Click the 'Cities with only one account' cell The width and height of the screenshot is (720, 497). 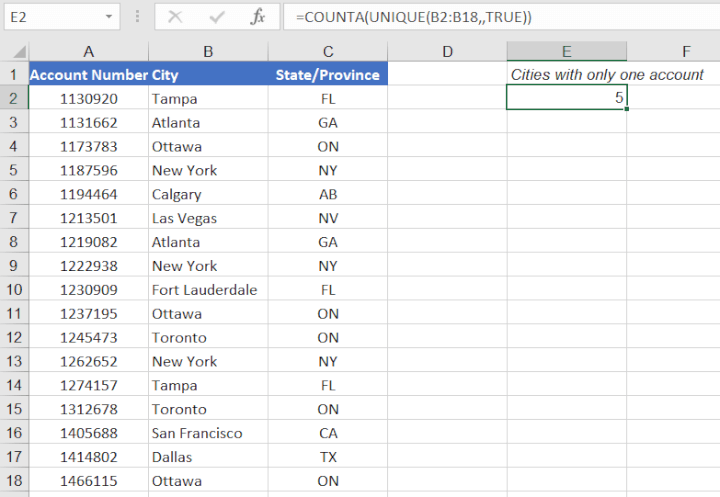607,75
